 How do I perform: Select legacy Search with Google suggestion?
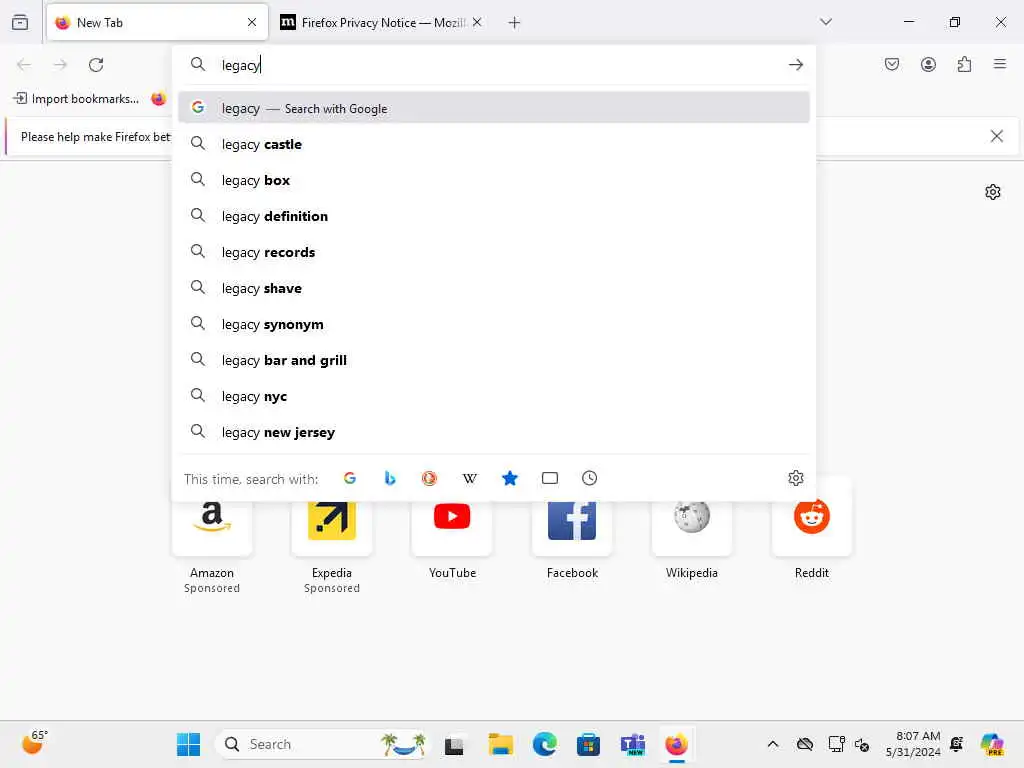[494, 108]
